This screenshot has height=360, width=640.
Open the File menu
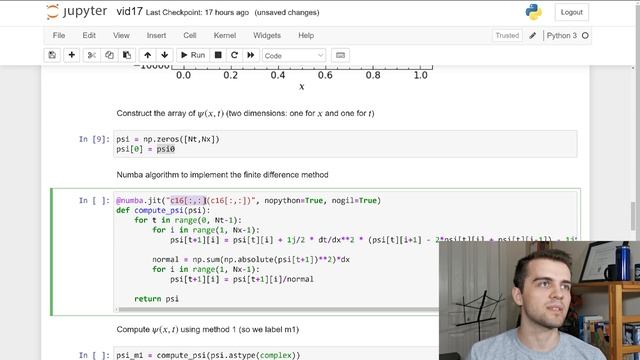(59, 36)
